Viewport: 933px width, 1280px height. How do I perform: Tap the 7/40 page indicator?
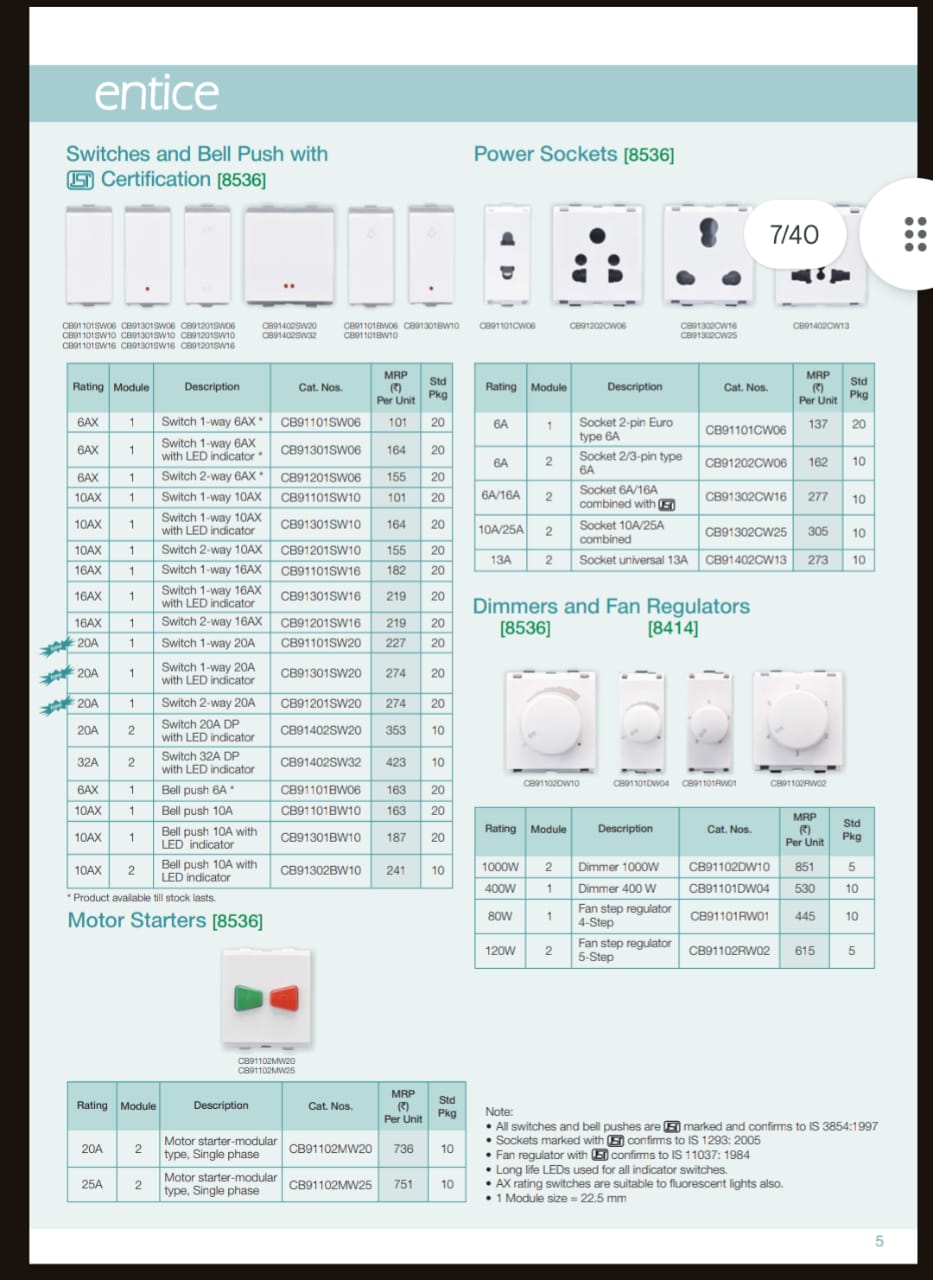point(794,235)
